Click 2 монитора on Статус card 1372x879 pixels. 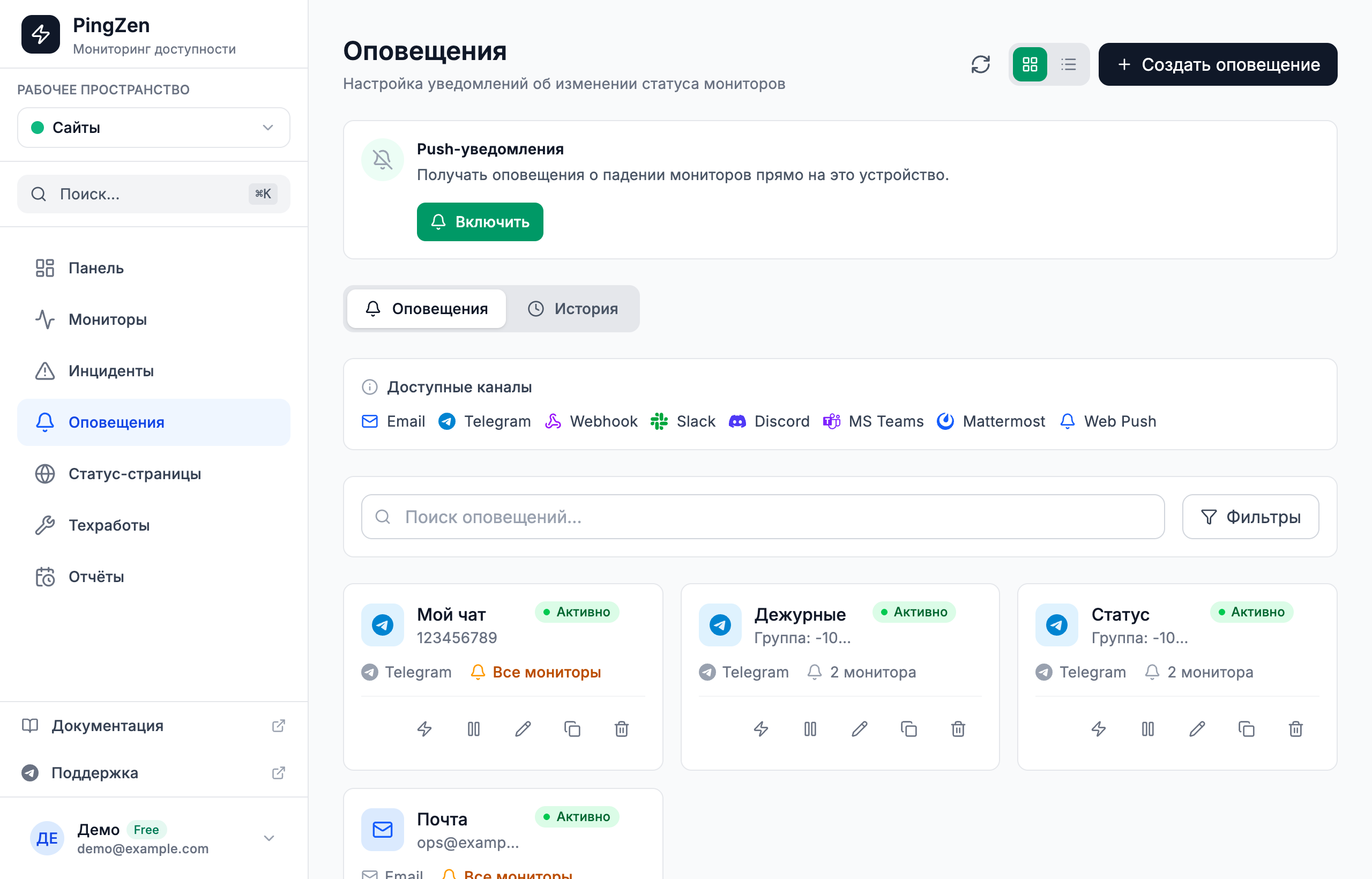click(x=1199, y=672)
